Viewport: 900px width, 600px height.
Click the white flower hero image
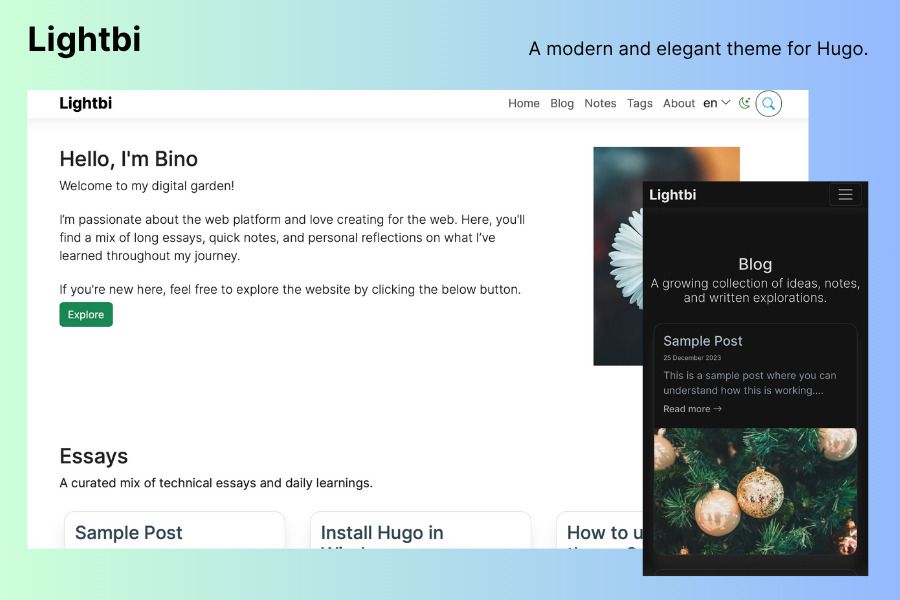pos(618,256)
